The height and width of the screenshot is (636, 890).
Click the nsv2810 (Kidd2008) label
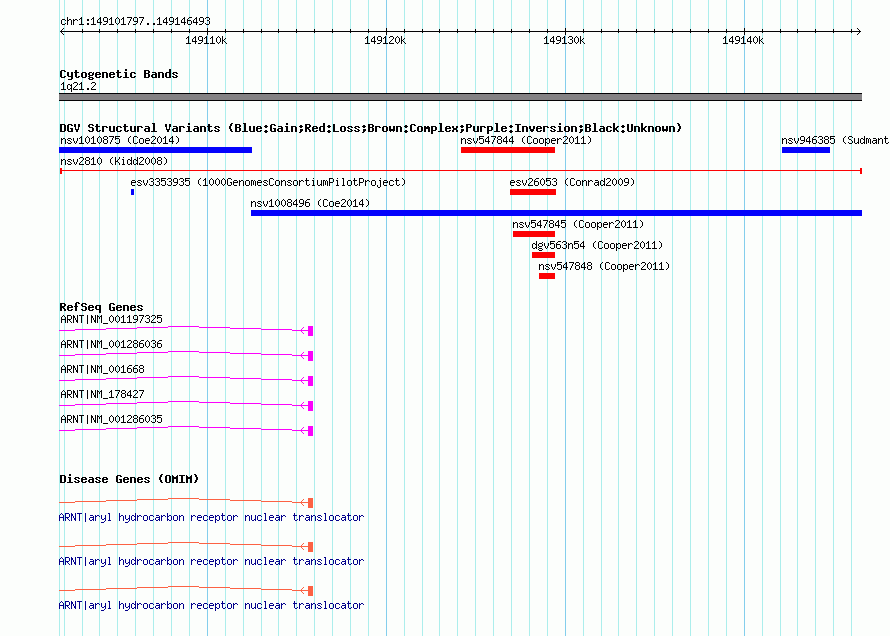click(x=114, y=161)
